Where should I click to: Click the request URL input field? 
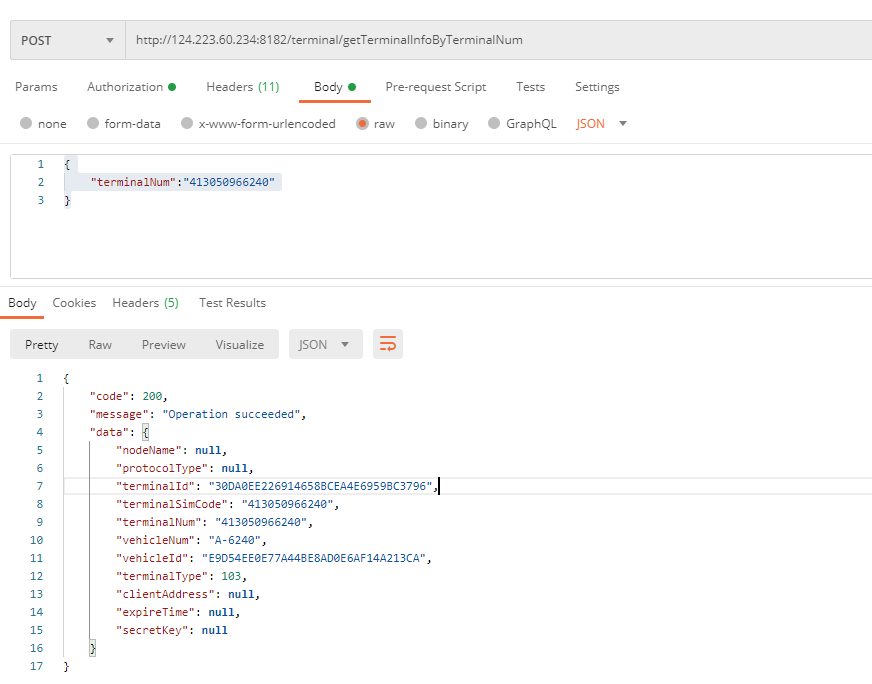[x=498, y=41]
